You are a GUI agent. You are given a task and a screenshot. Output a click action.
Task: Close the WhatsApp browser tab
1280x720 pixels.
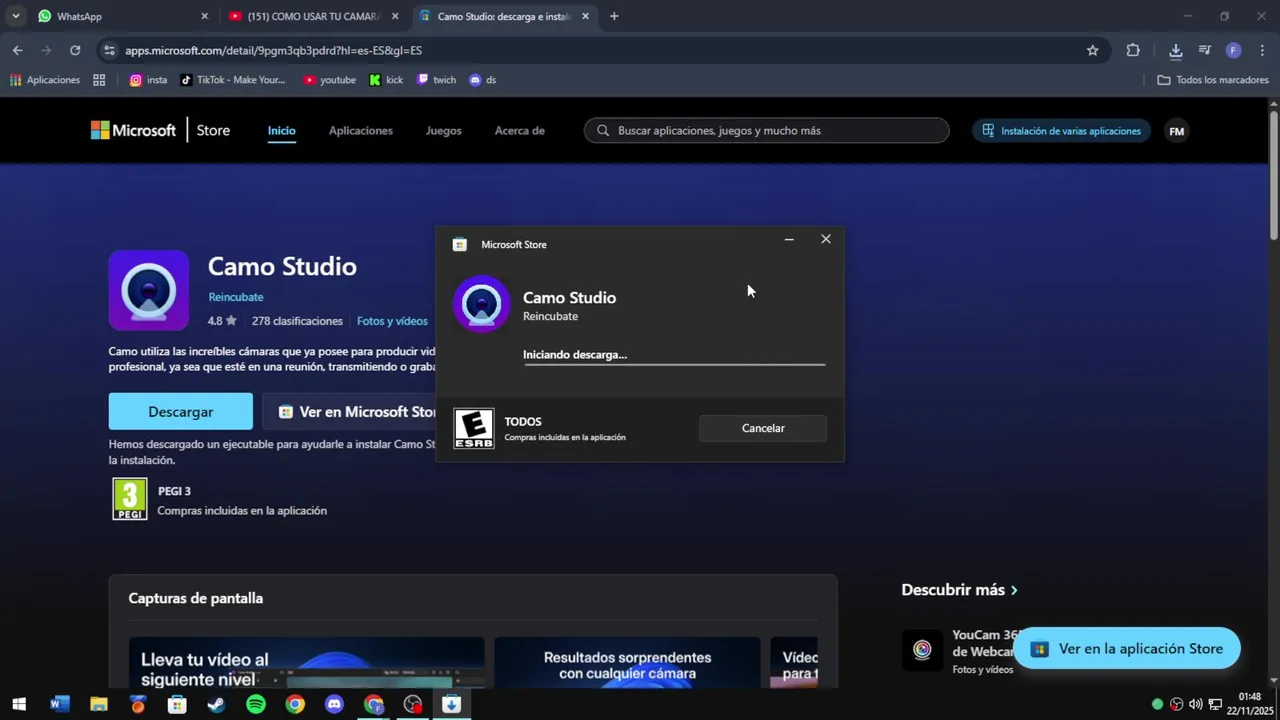pos(205,16)
